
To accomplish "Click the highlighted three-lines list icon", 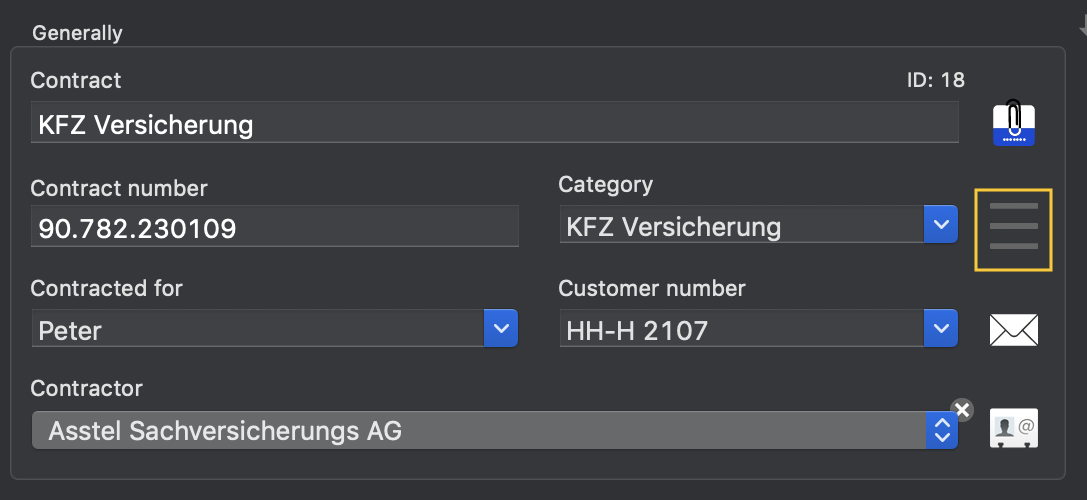I will click(x=1014, y=230).
